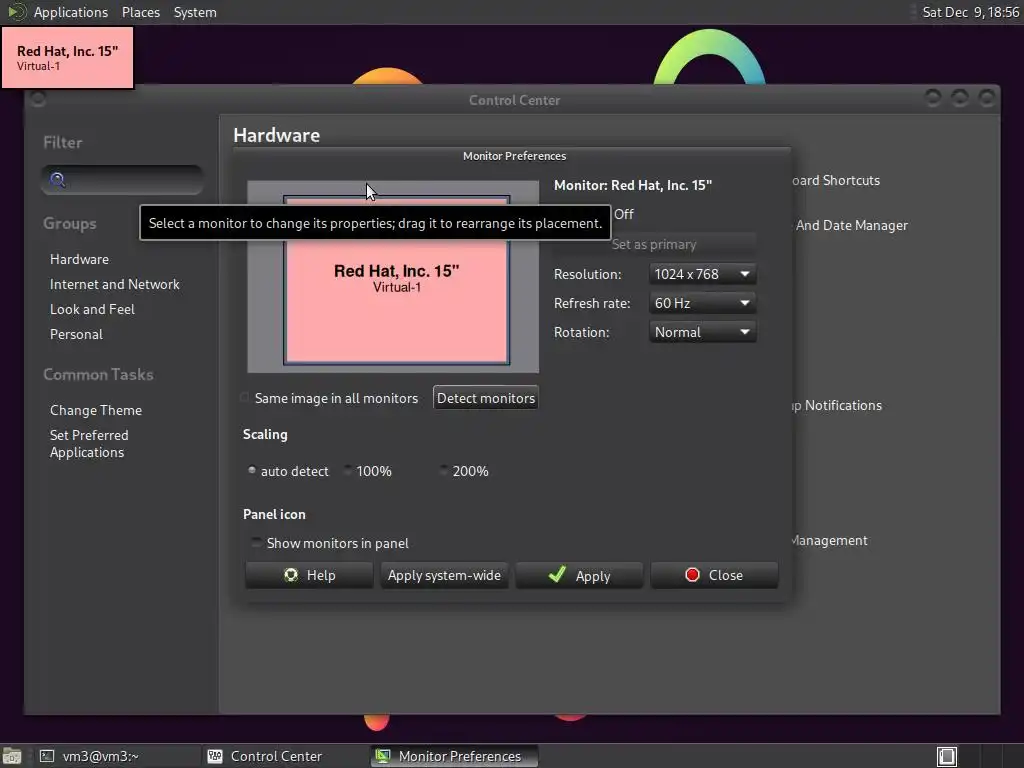1024x768 pixels.
Task: Select Internet and Network group
Action: (114, 284)
